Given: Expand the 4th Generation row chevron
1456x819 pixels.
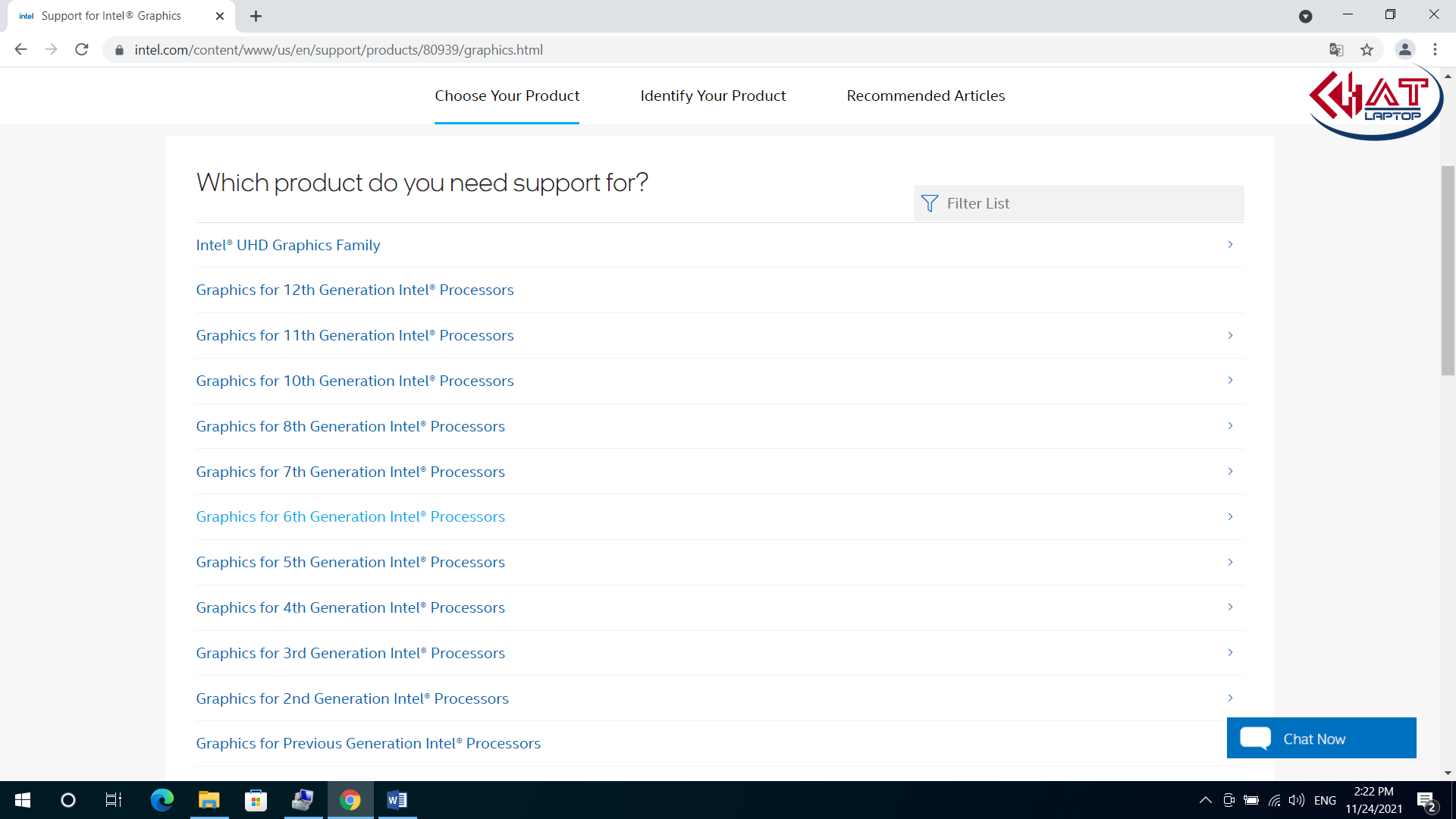Looking at the screenshot, I should (1230, 607).
